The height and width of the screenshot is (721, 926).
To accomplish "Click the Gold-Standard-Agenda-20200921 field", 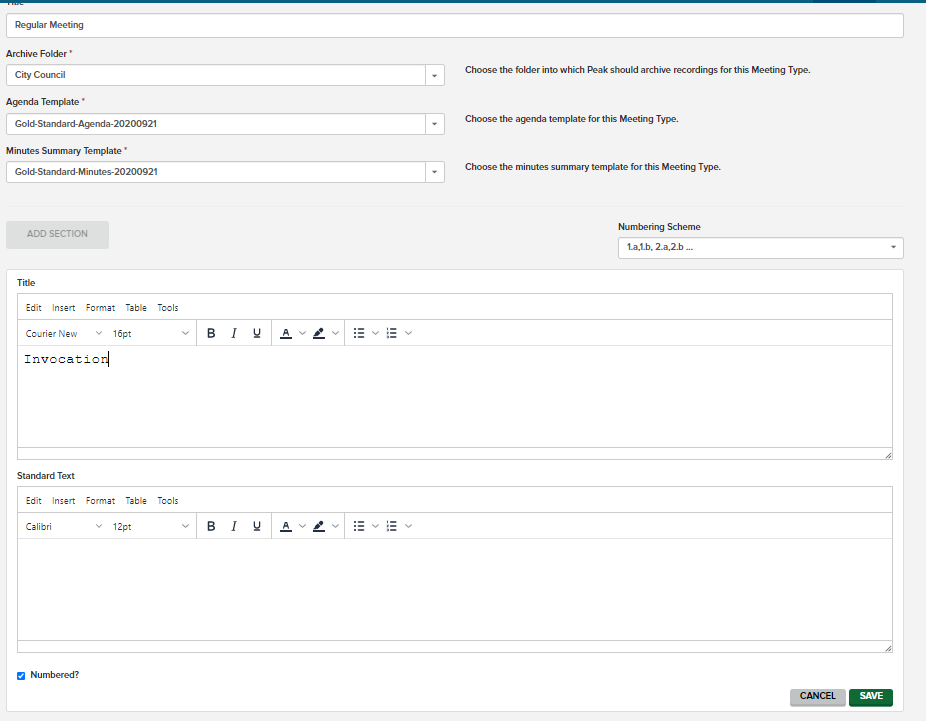I will pos(216,124).
